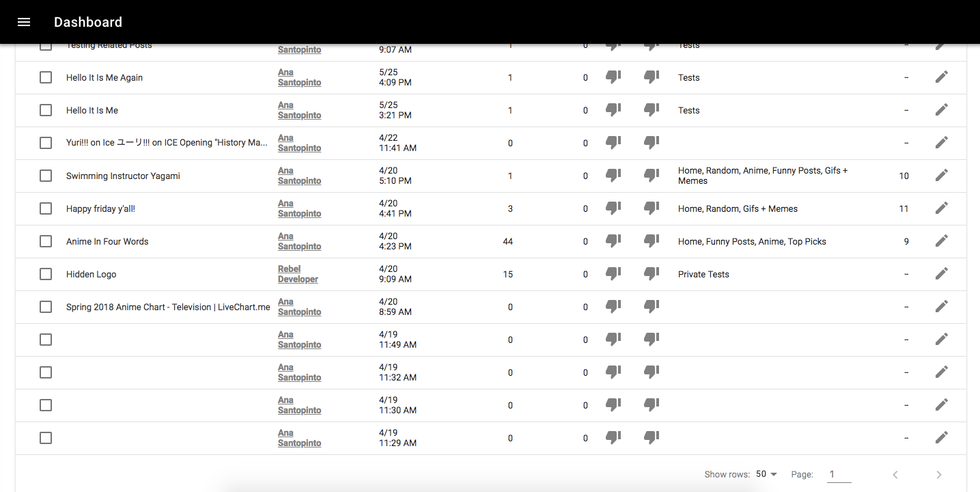Open the hamburger navigation menu

pos(24,22)
